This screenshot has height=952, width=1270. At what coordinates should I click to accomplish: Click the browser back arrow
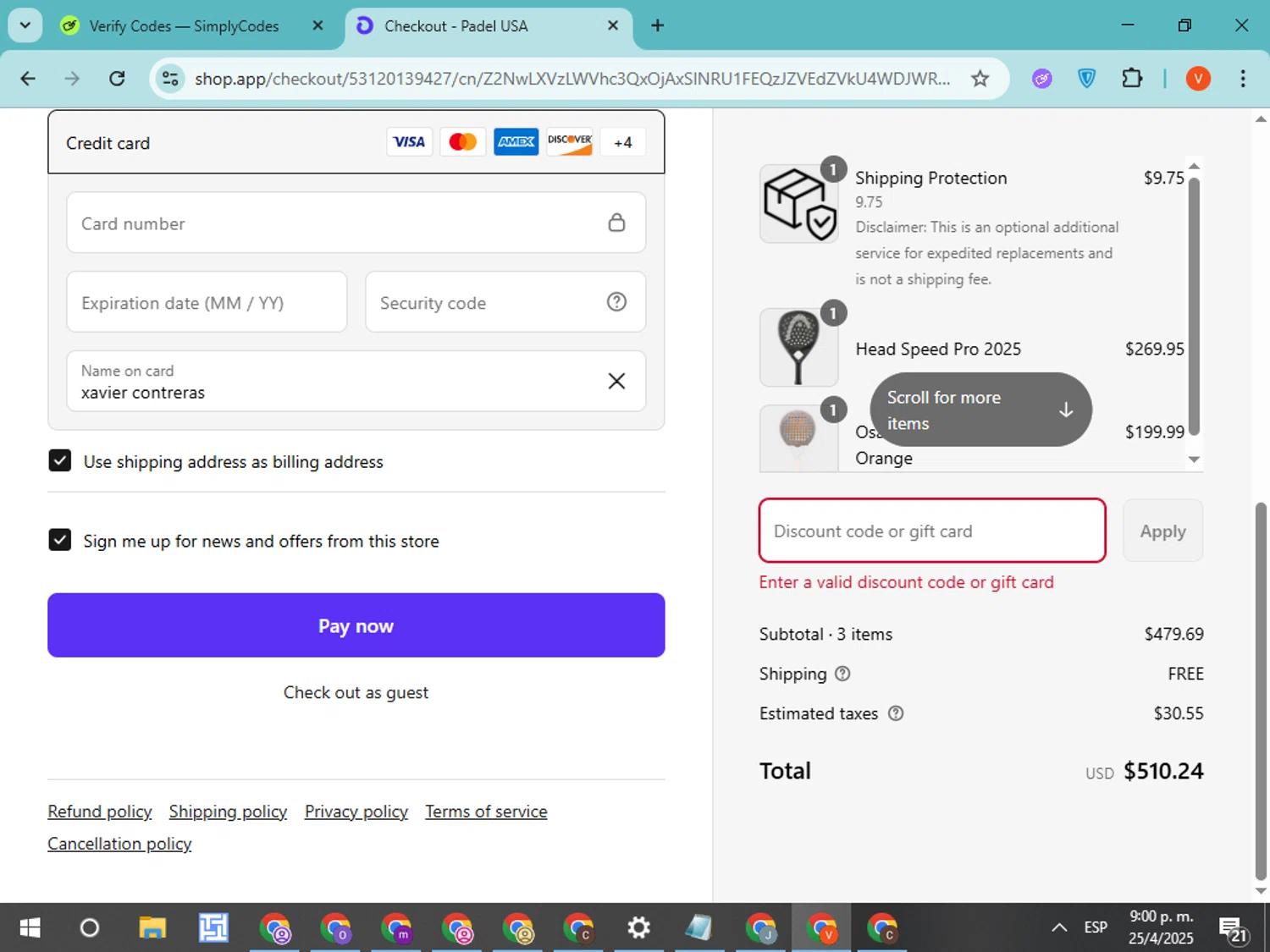point(28,79)
